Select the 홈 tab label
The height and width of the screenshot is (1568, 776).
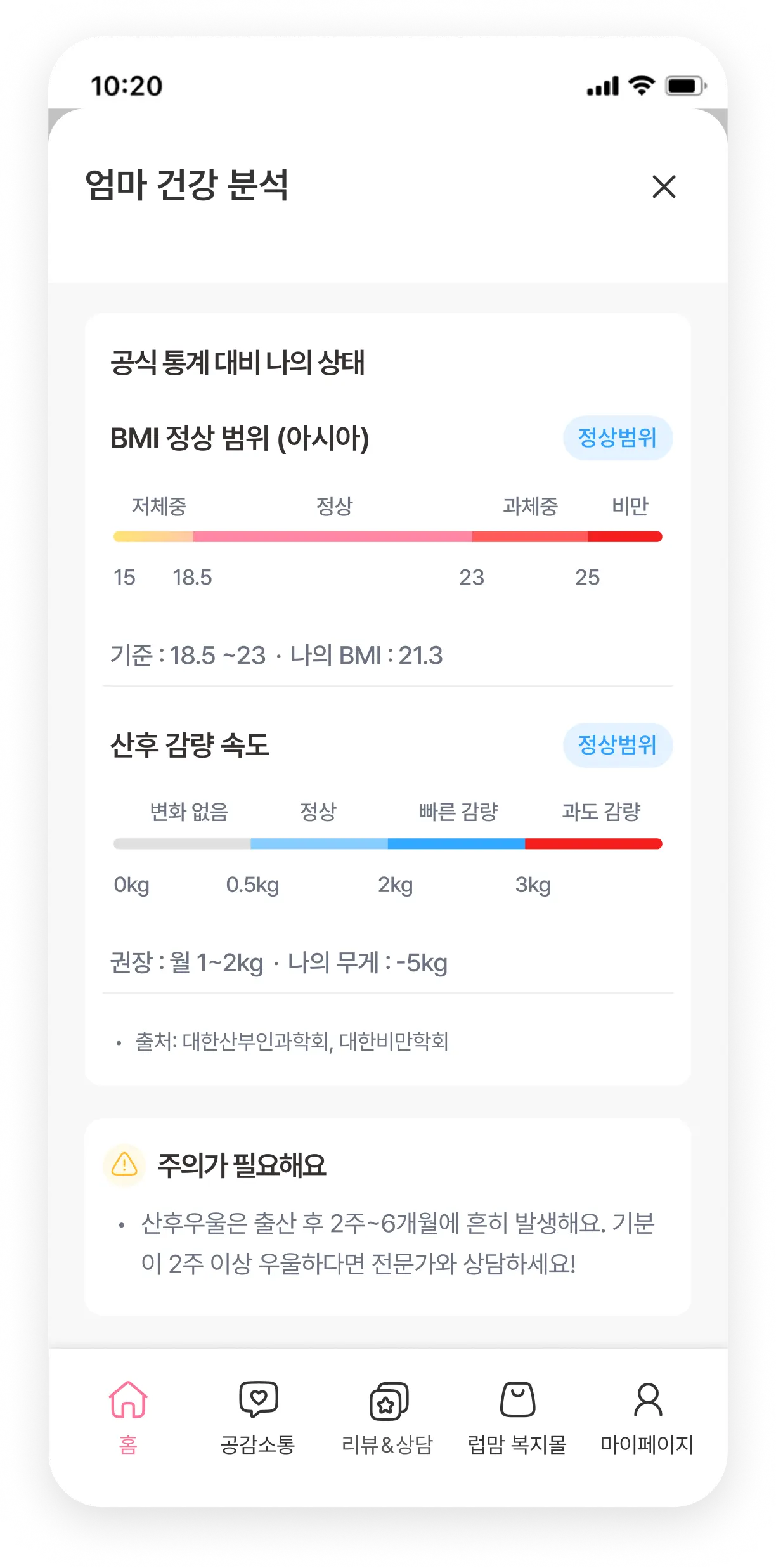128,1445
